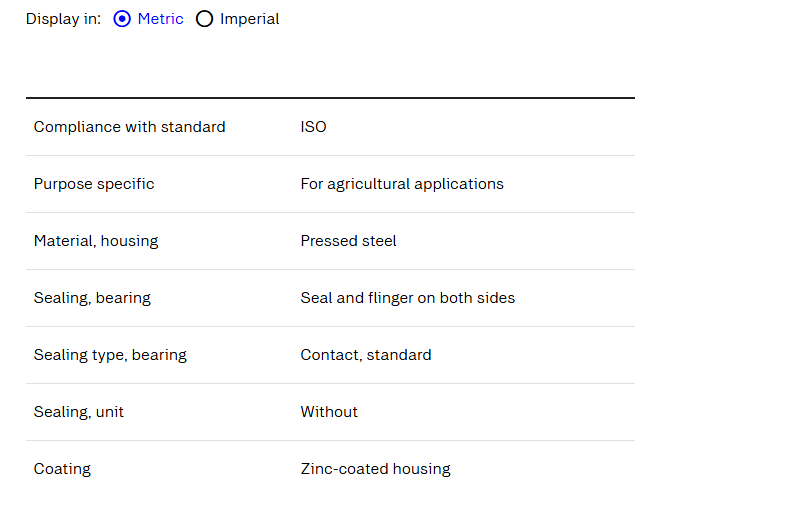Click the 'Sealing, unit' row label
805x505 pixels.
click(79, 412)
